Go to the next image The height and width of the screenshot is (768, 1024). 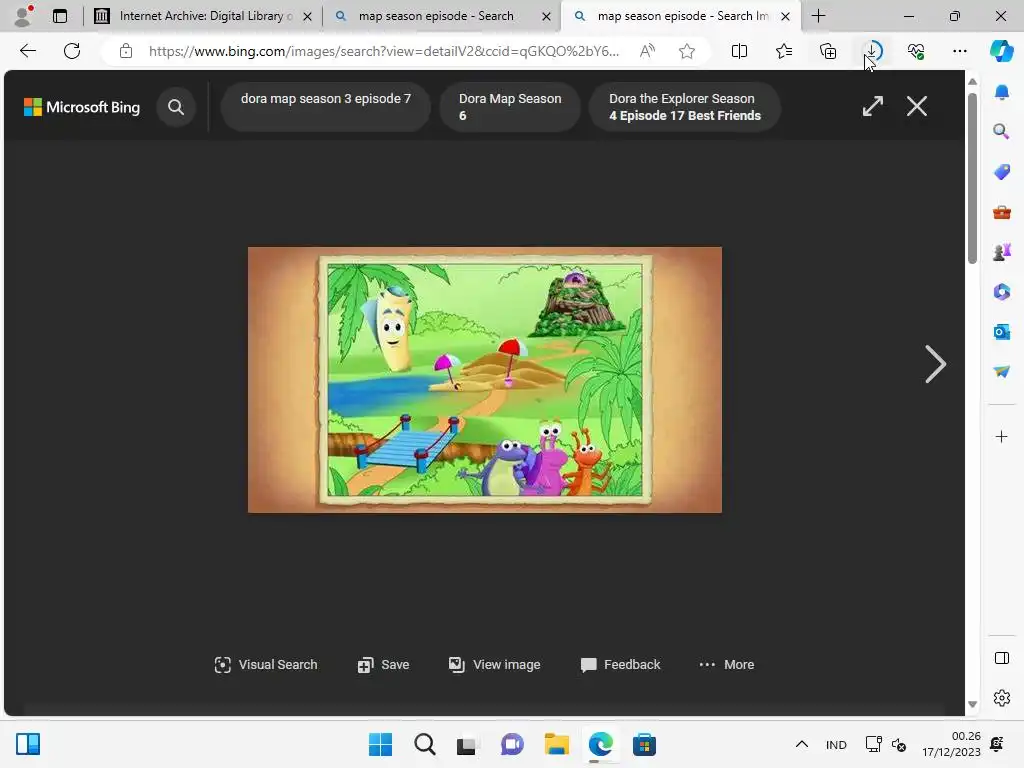click(x=935, y=364)
